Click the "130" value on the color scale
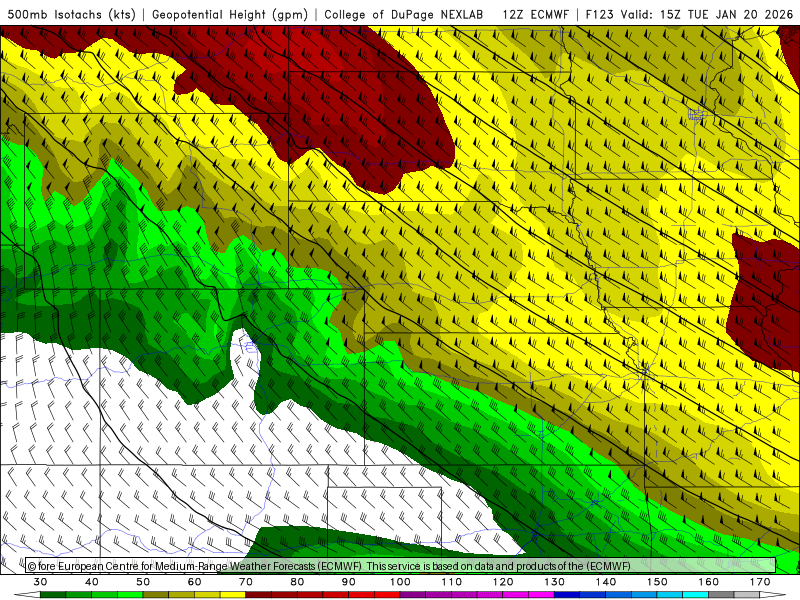 point(554,582)
